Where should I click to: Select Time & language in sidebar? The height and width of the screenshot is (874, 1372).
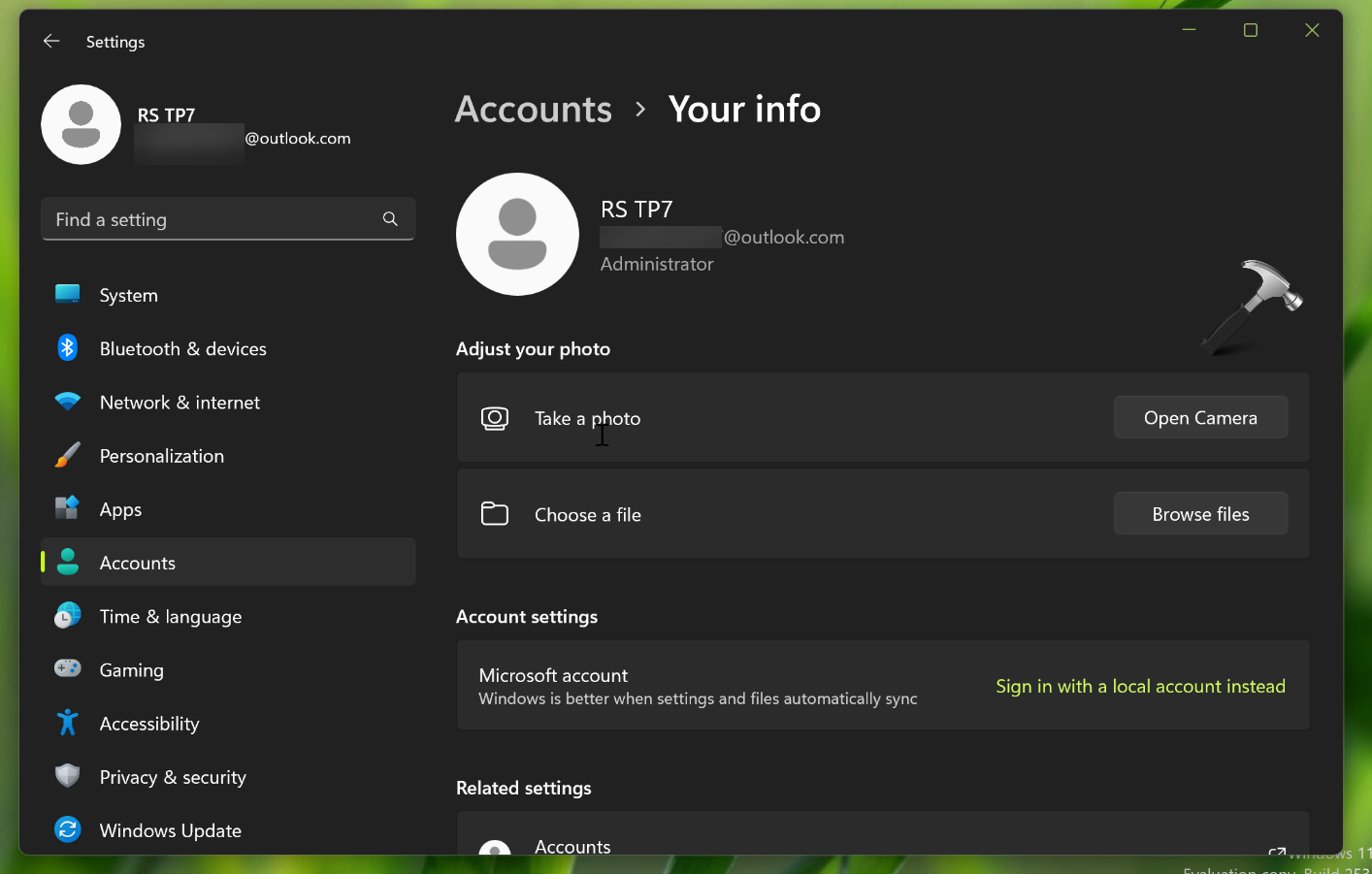coord(171,617)
